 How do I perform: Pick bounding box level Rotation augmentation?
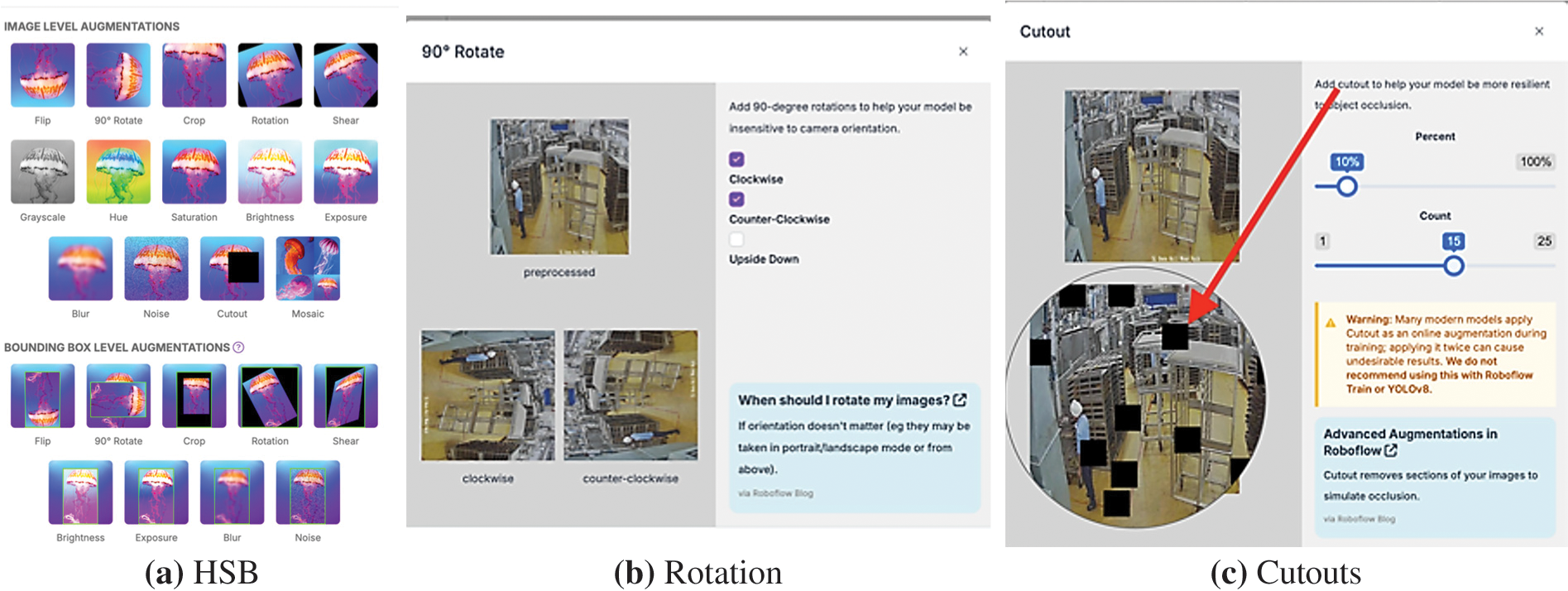(270, 396)
